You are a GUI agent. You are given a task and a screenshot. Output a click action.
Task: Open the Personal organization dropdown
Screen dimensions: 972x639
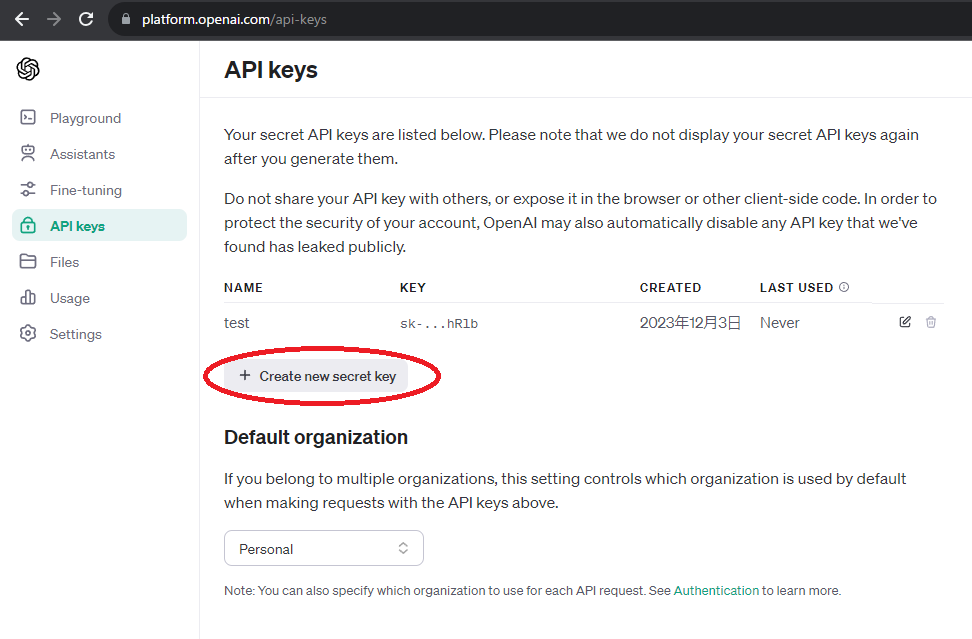coord(323,548)
